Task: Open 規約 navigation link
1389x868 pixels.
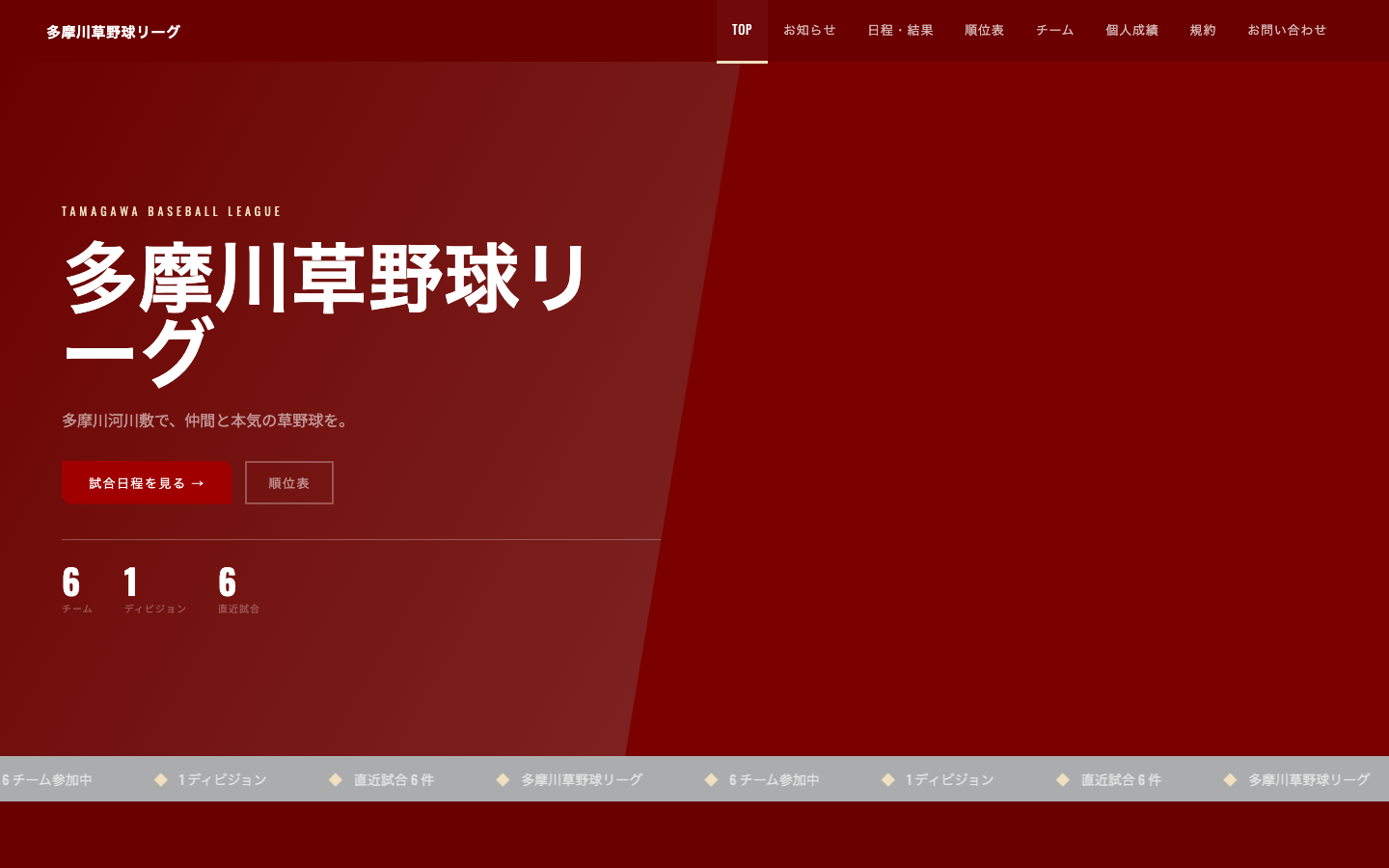Action: tap(1202, 31)
